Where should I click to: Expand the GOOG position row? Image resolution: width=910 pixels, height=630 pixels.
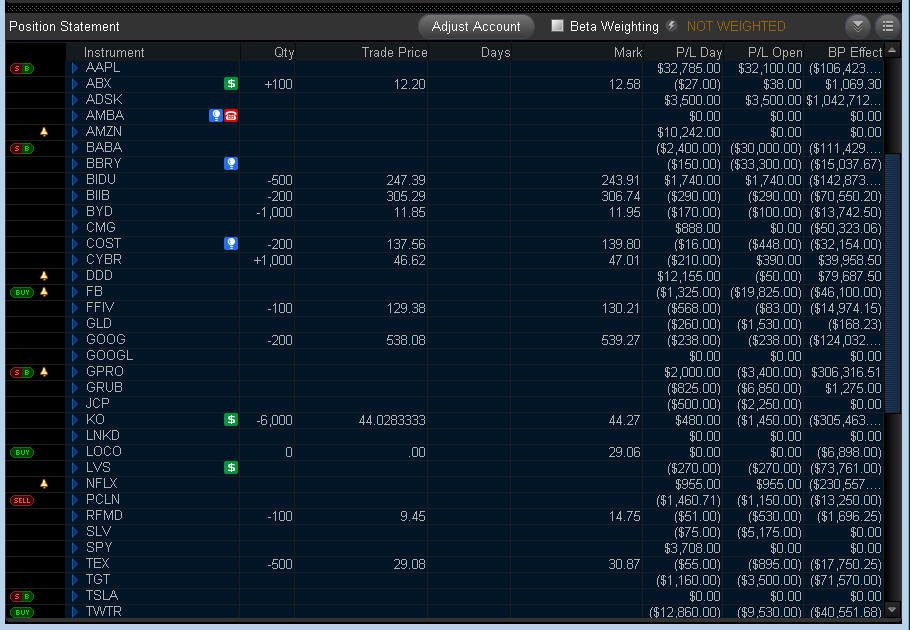point(75,340)
